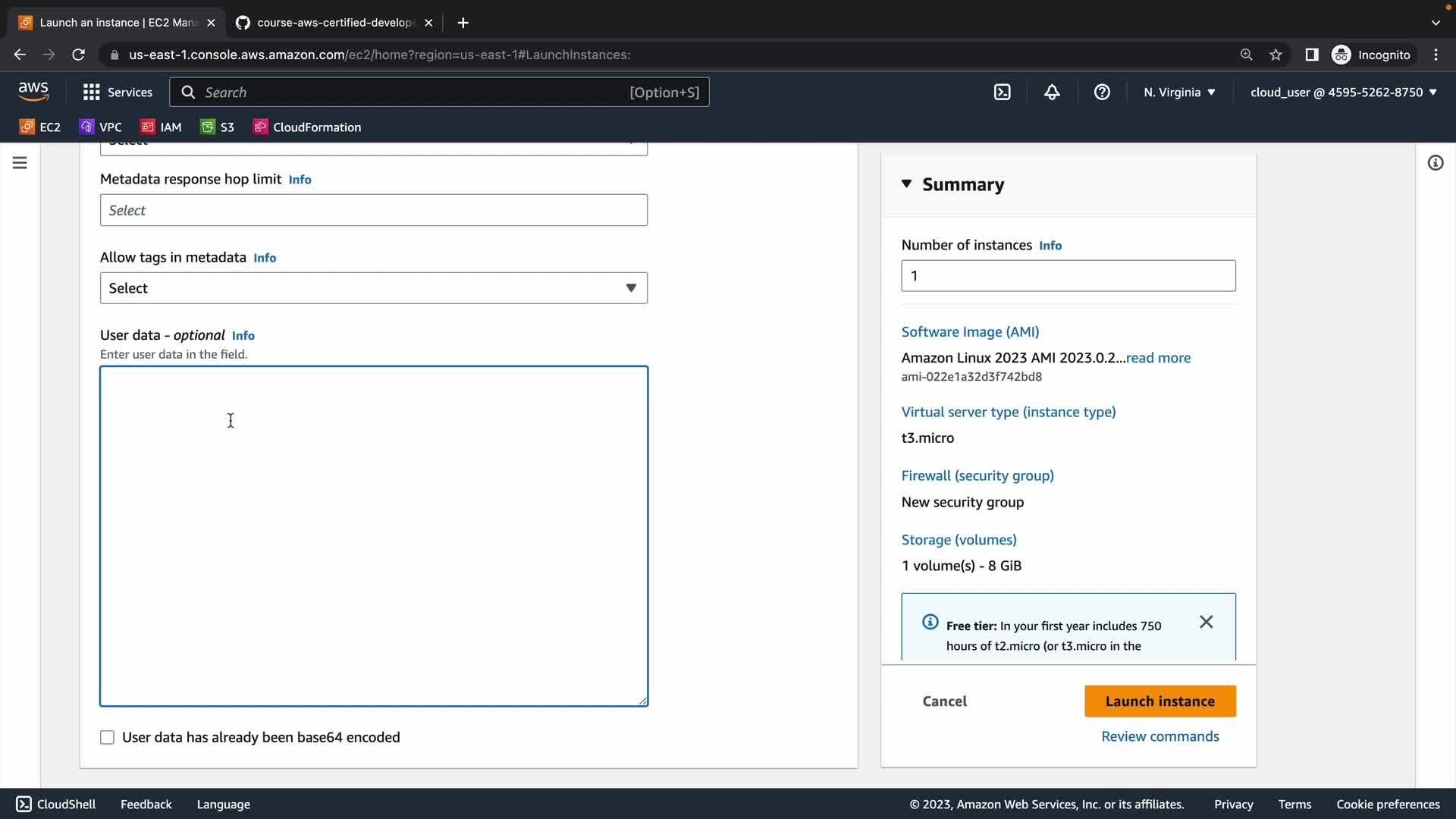1456x819 pixels.
Task: Check User data already base64 encoded
Action: [x=108, y=738]
